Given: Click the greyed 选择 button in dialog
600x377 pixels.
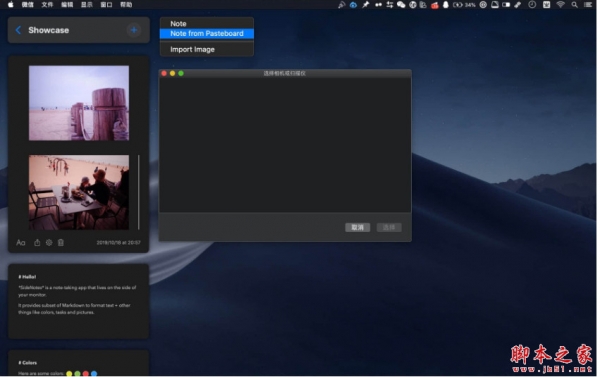Looking at the screenshot, I should click(x=389, y=227).
